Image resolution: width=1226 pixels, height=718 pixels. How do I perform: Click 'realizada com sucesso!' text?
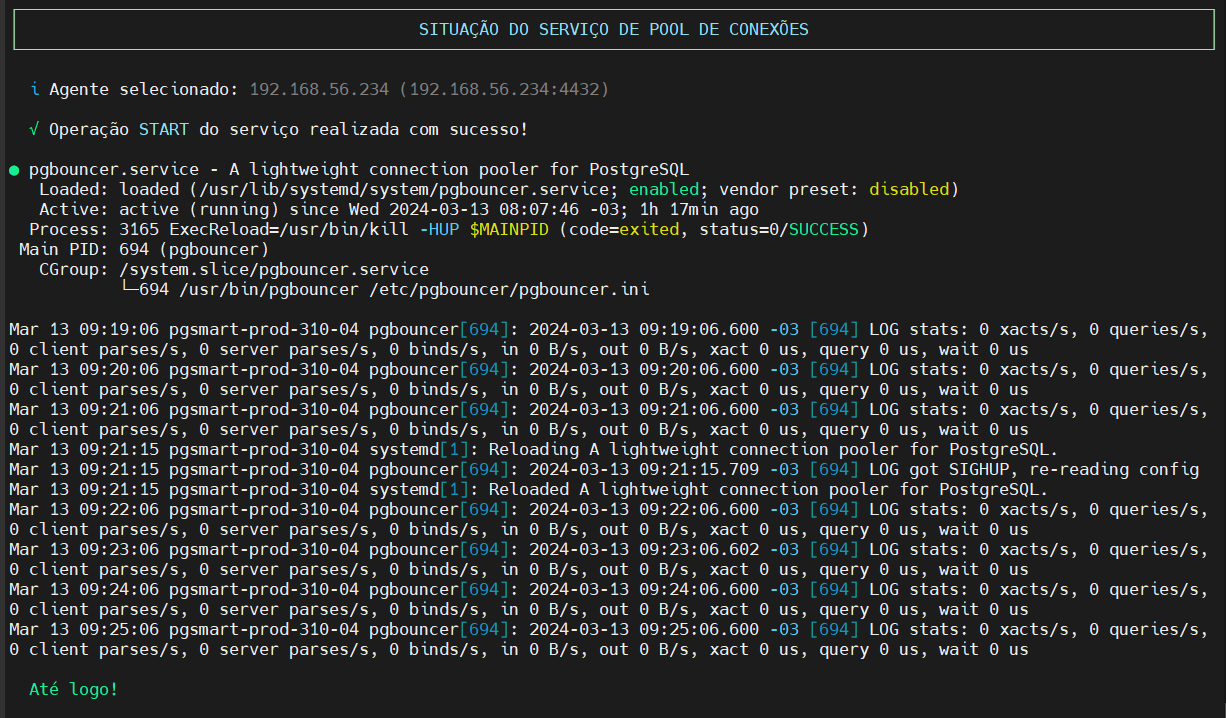pyautogui.click(x=419, y=130)
